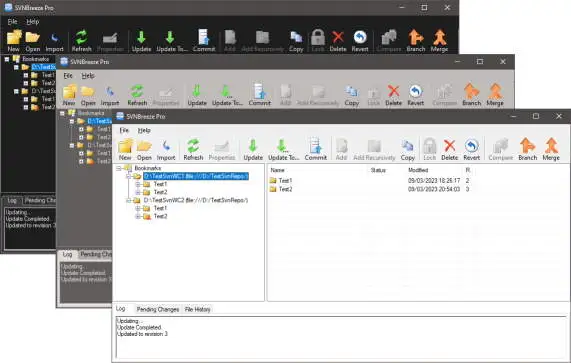Open File menu in front window
Screen dimensions: 571x363
point(124,130)
